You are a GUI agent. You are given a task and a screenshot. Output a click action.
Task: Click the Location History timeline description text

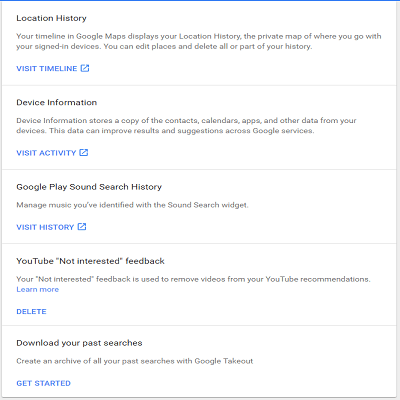pyautogui.click(x=199, y=41)
